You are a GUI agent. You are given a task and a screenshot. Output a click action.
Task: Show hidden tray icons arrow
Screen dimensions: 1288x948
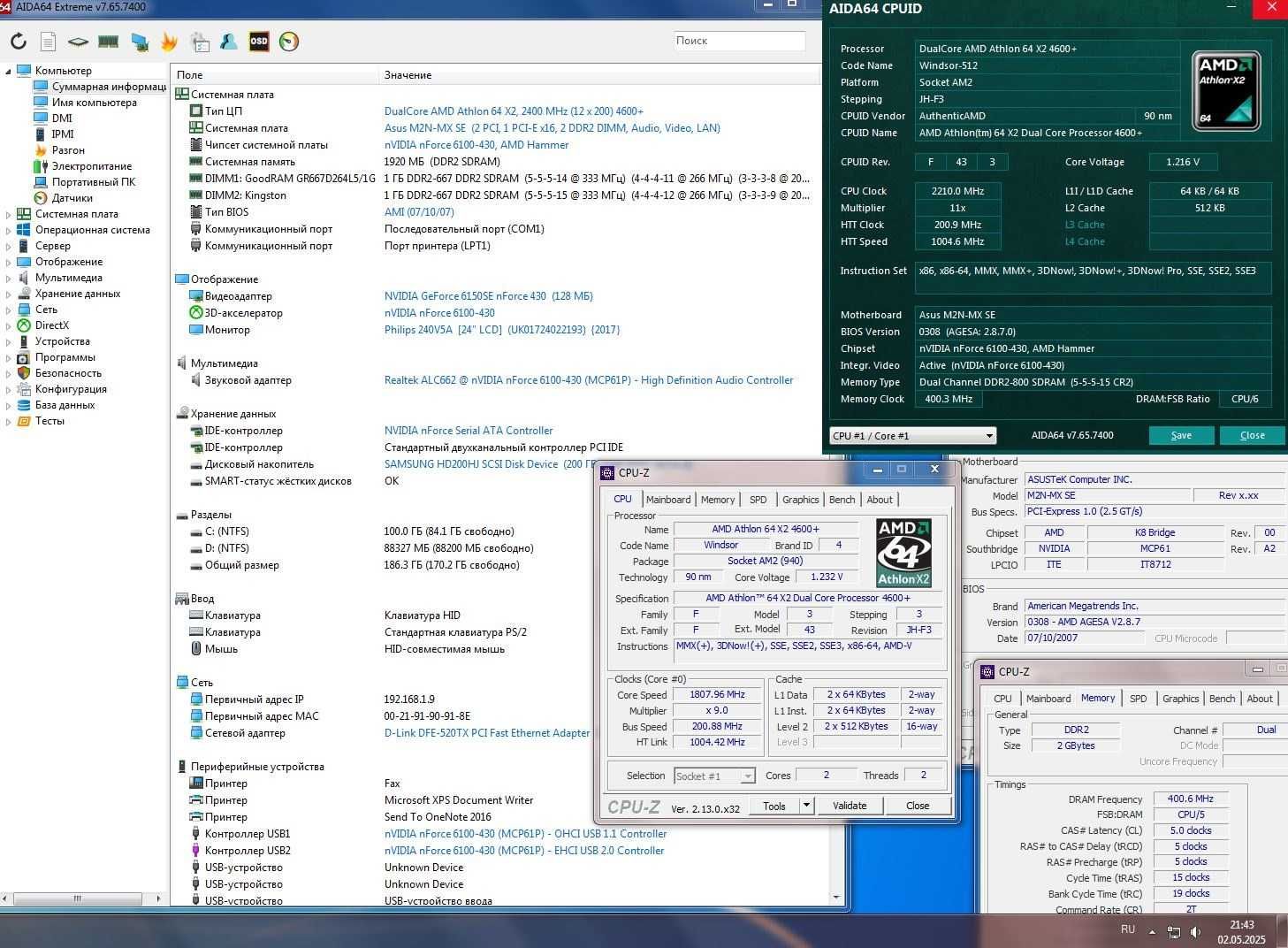[1152, 932]
